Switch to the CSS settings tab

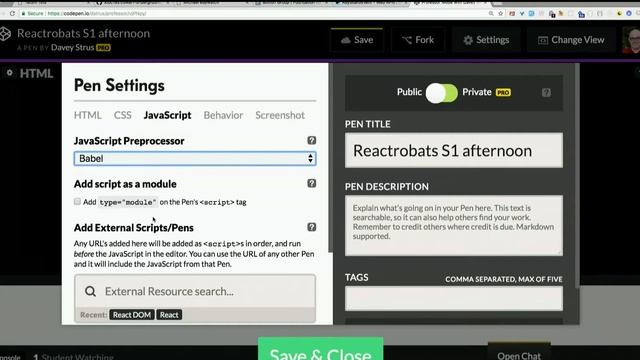pyautogui.click(x=122, y=115)
